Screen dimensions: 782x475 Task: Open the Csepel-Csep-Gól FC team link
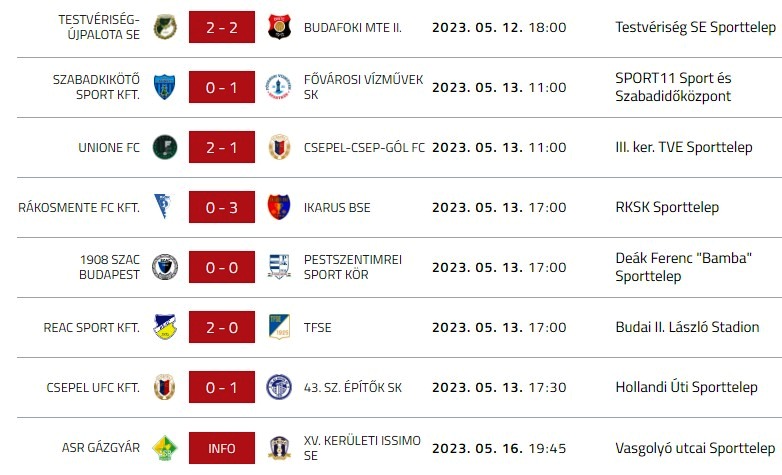(364, 148)
